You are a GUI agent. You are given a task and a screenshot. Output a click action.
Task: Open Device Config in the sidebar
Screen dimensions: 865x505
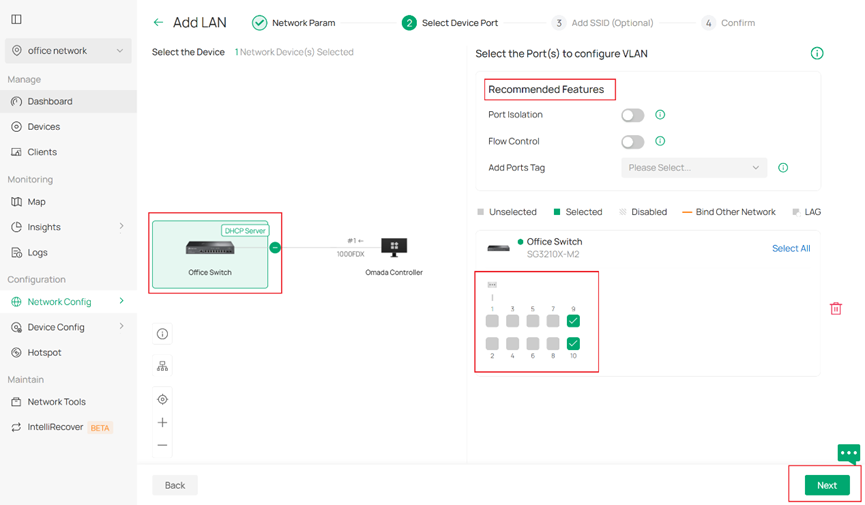(x=56, y=327)
